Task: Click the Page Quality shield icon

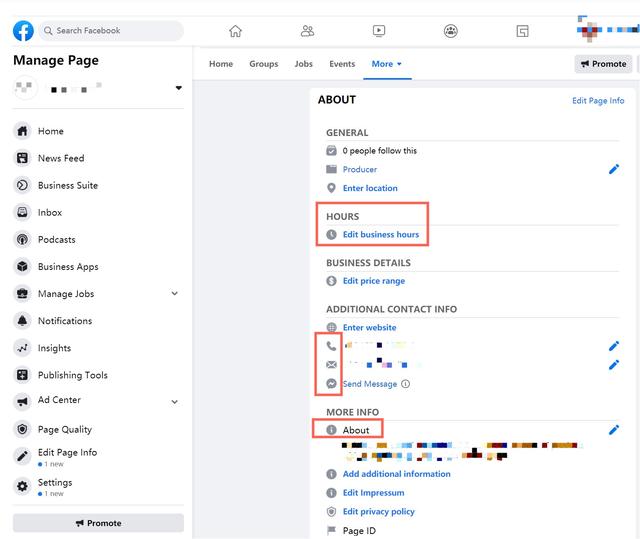Action: [x=22, y=429]
